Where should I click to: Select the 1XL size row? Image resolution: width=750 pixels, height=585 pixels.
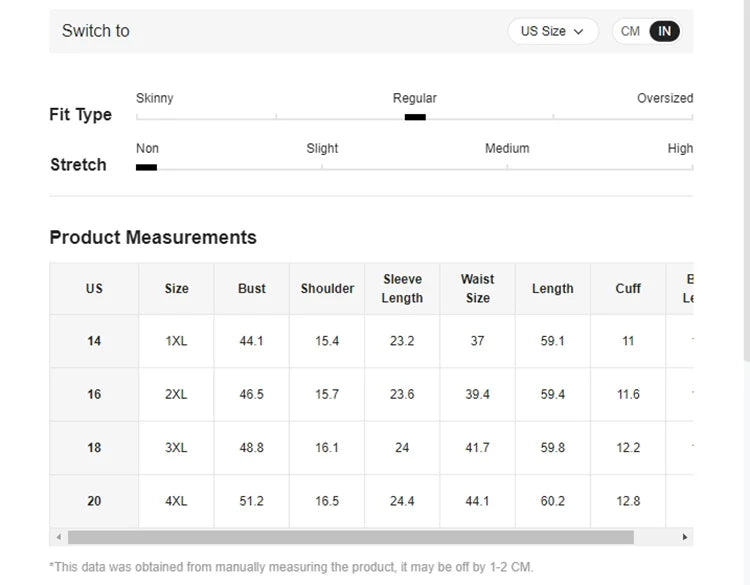(176, 341)
